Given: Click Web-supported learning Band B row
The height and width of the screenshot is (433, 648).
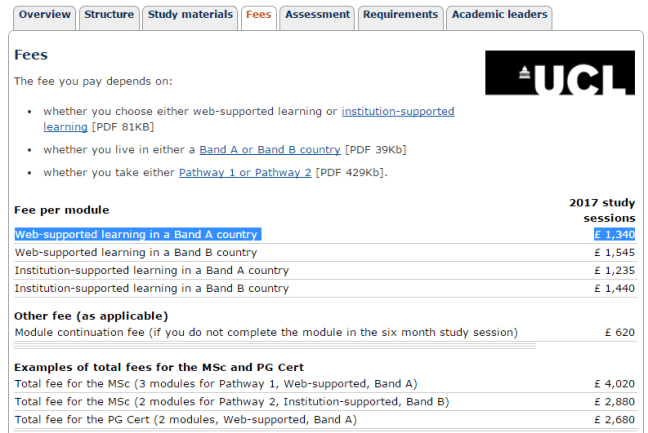Looking at the screenshot, I should pos(135,253).
